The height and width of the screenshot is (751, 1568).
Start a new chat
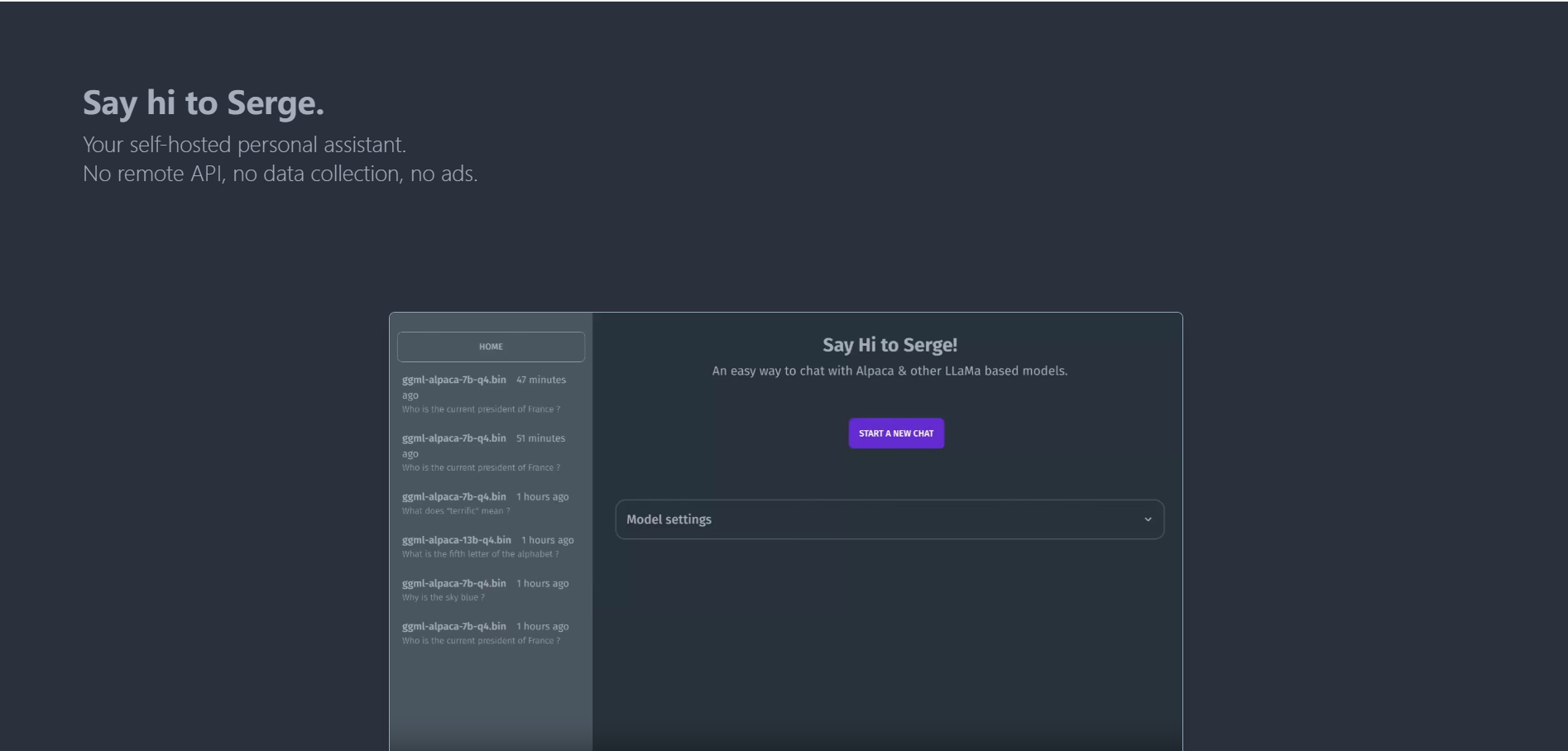click(895, 433)
